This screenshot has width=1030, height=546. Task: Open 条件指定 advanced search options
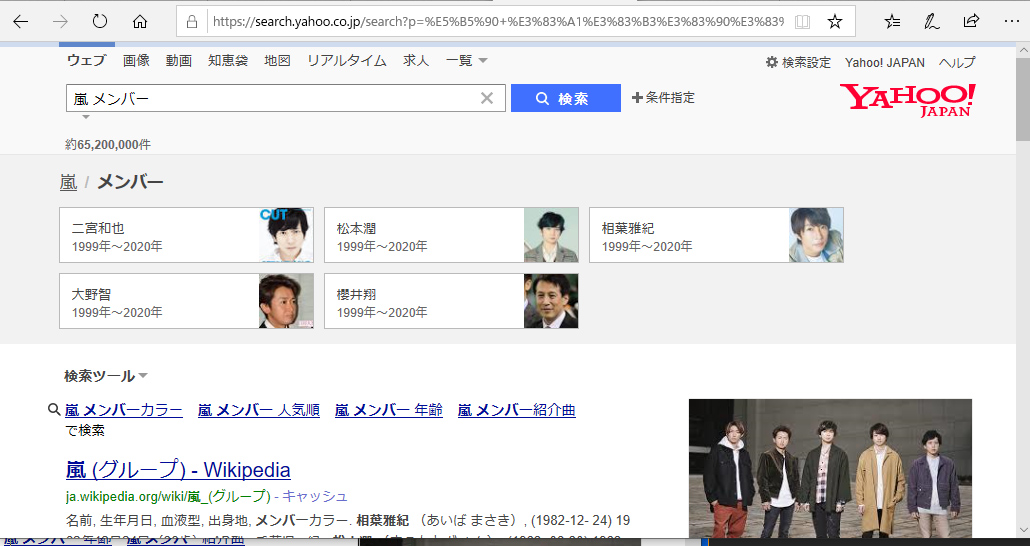(x=663, y=97)
